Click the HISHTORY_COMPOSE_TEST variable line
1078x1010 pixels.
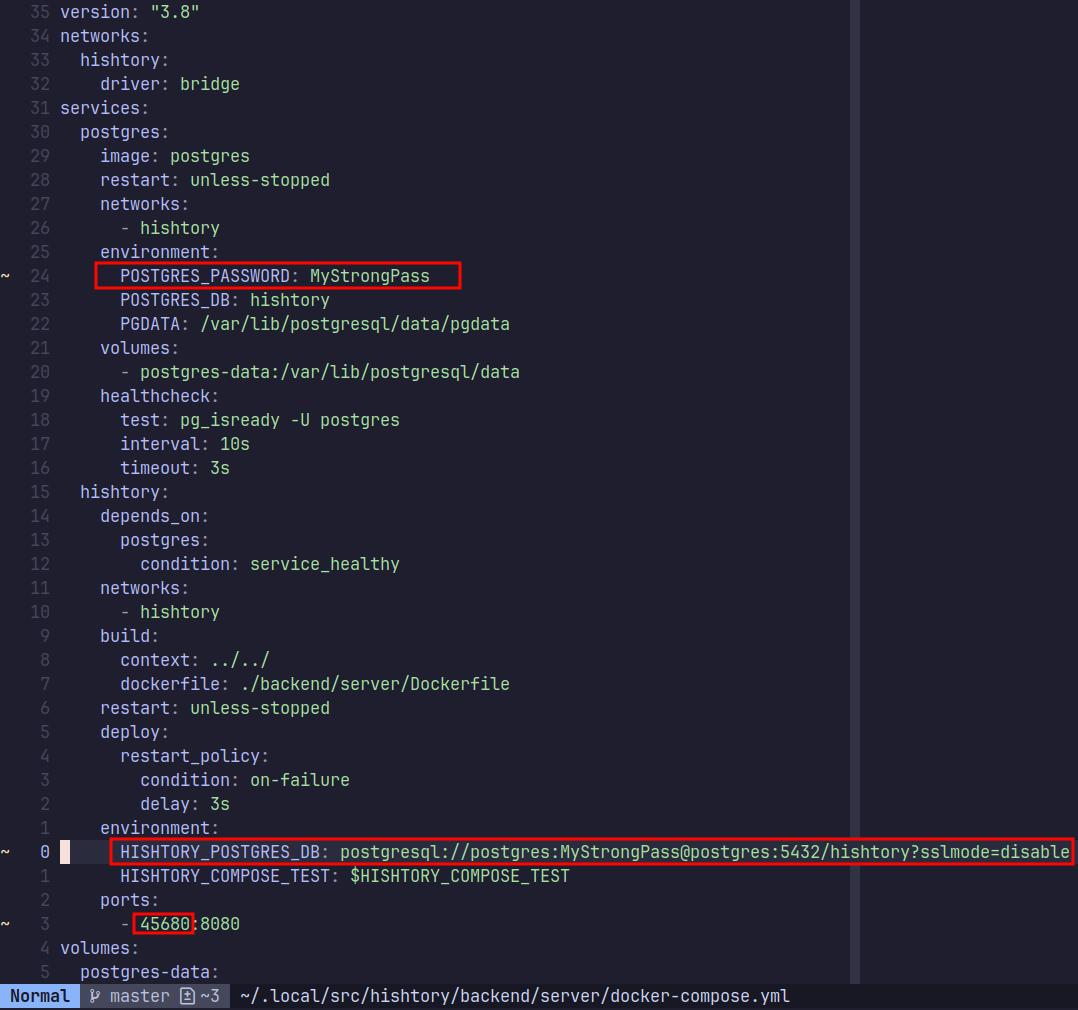point(344,876)
